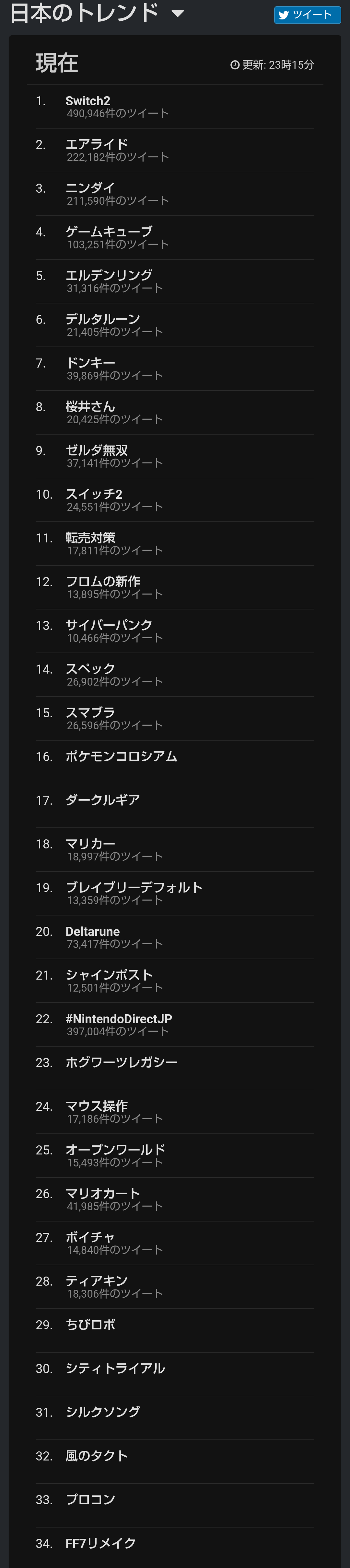
Task: Open the シルクソング trend
Action: point(103,1412)
